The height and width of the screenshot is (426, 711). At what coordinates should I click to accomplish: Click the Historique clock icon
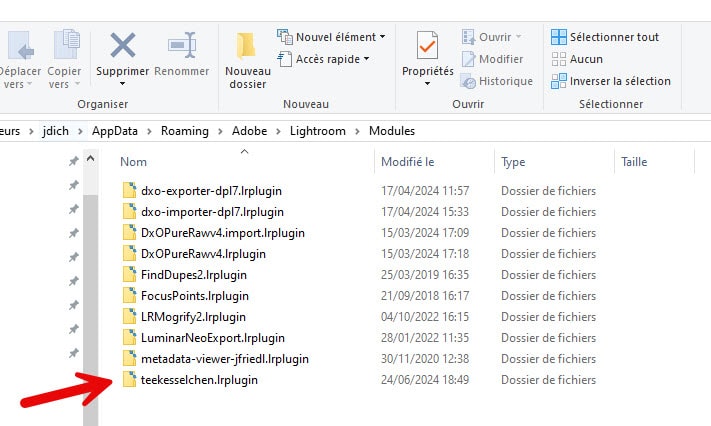click(x=468, y=81)
